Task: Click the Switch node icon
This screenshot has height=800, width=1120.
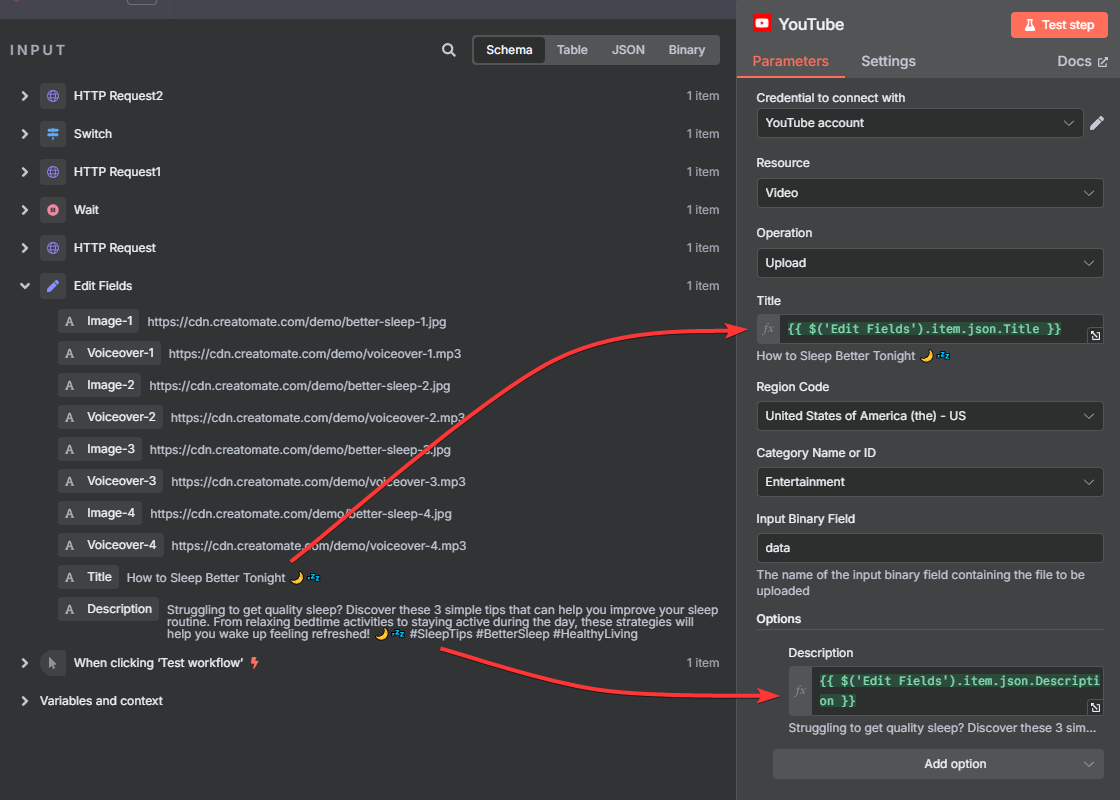Action: pos(53,134)
